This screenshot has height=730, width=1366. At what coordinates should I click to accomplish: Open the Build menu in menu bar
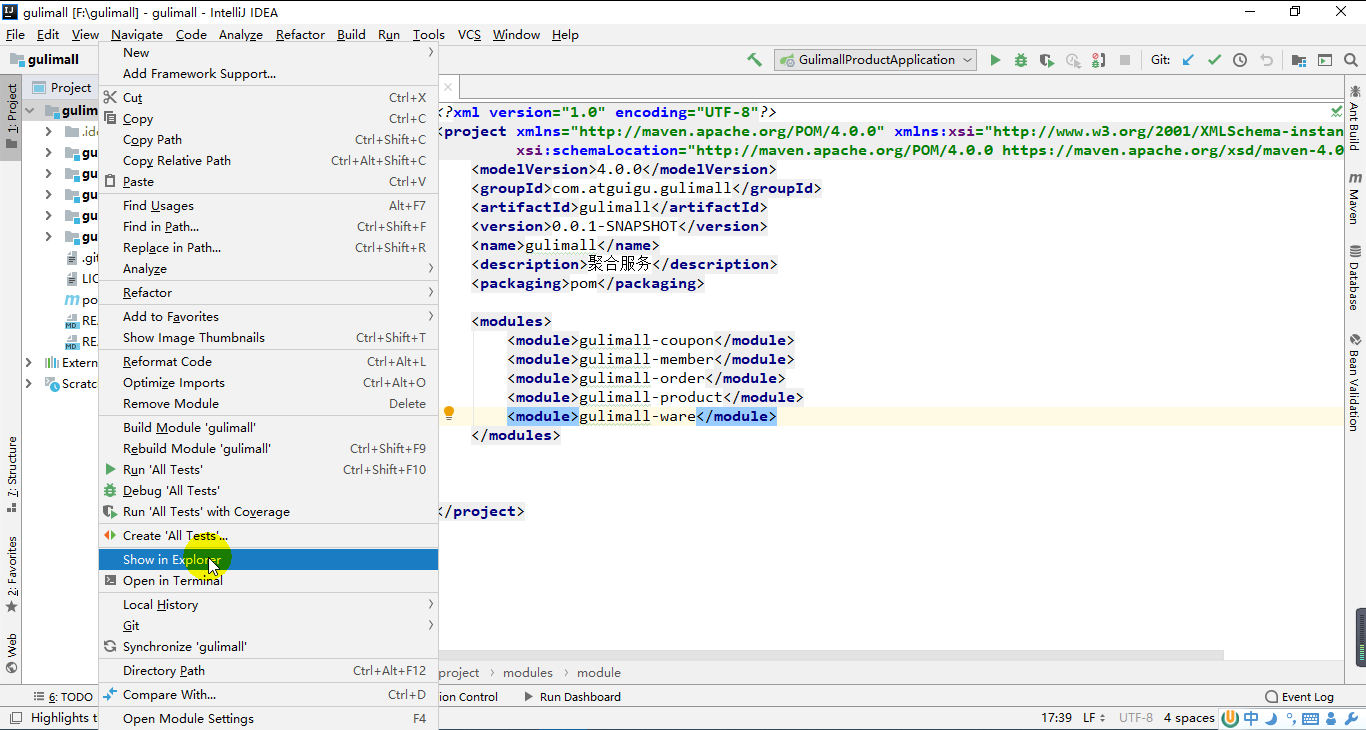pyautogui.click(x=351, y=35)
